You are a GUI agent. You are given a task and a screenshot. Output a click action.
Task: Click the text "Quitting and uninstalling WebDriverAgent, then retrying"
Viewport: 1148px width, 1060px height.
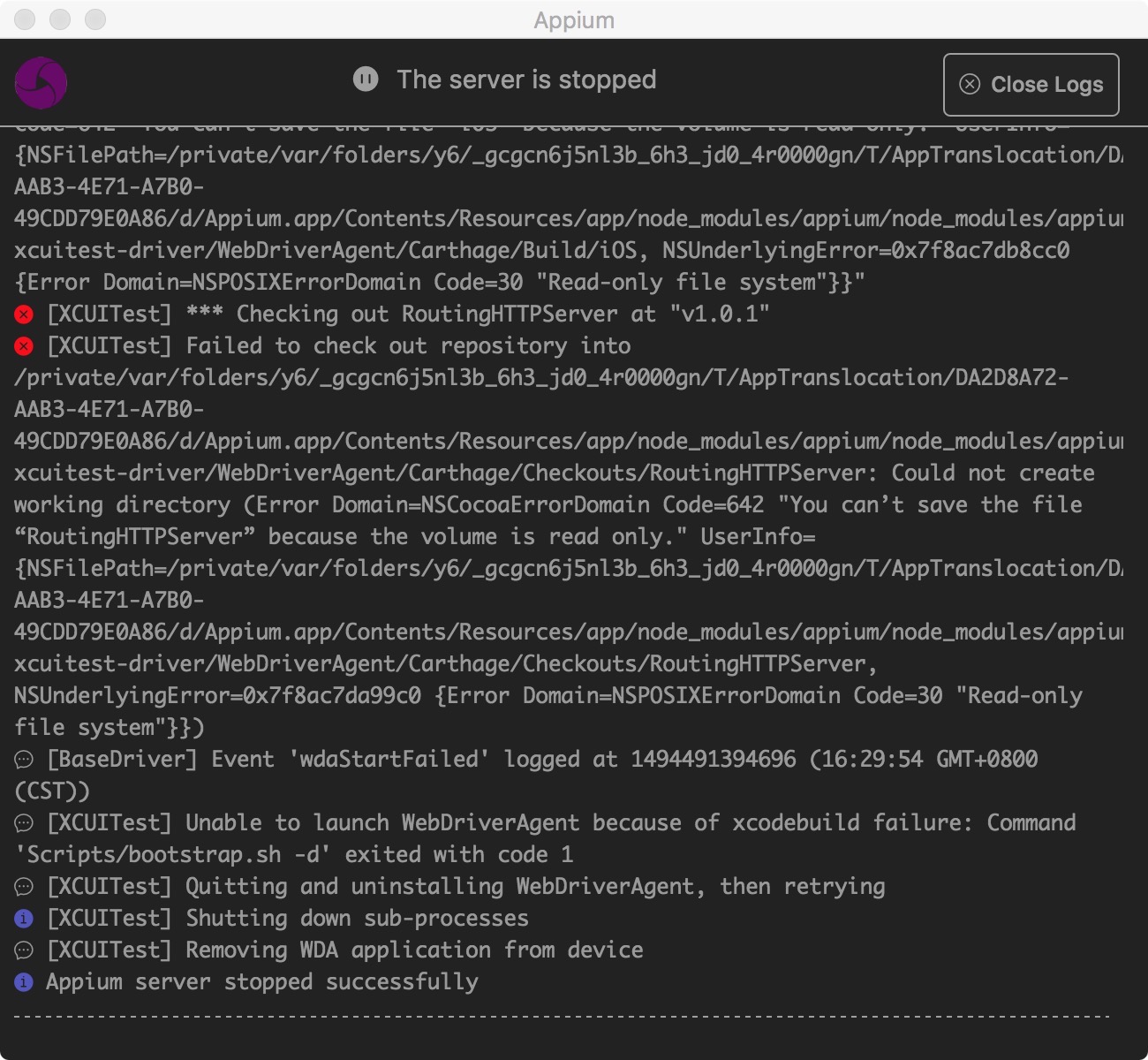pyautogui.click(x=535, y=887)
